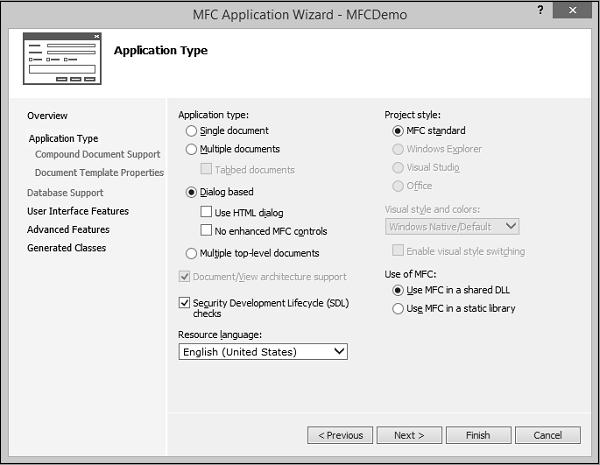Select Visual Studio project style
Image resolution: width=600 pixels, height=465 pixels.
click(x=398, y=168)
